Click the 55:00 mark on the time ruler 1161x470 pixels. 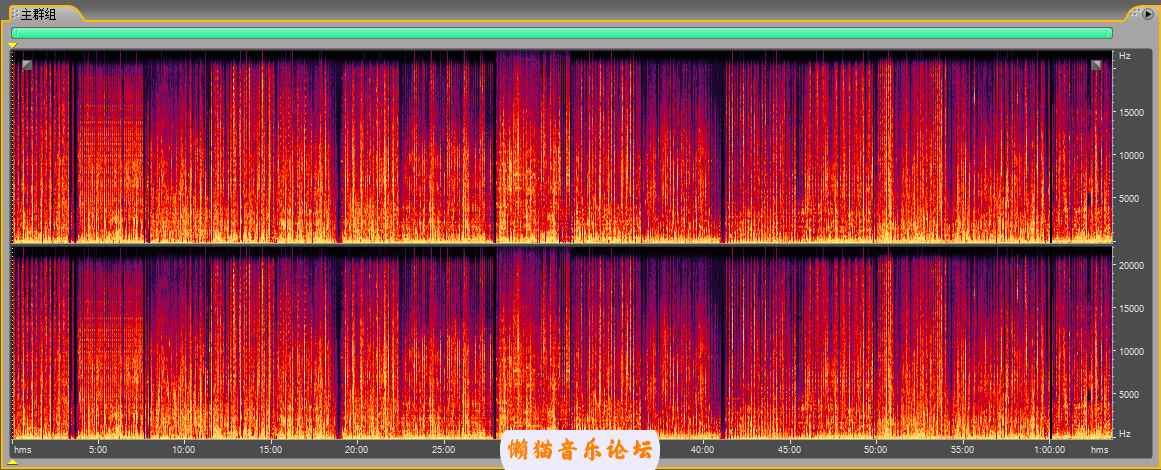coord(963,449)
